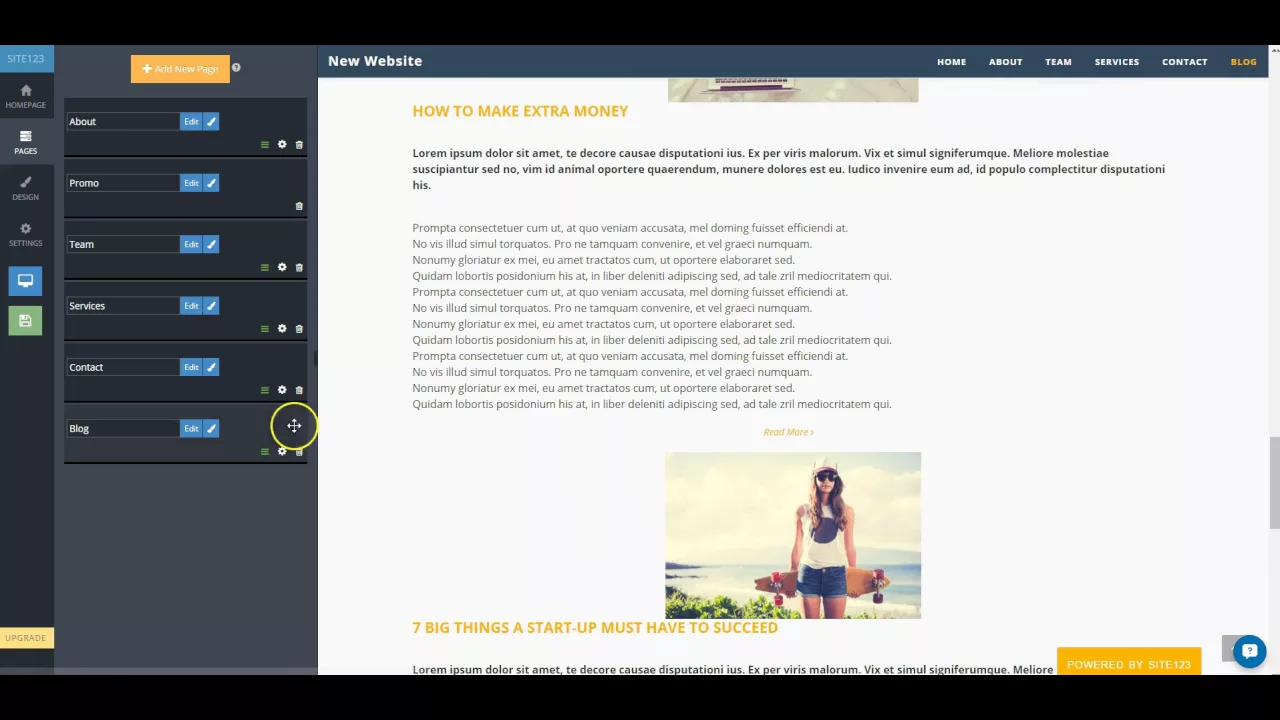Delete the About page with trash icon

point(299,145)
